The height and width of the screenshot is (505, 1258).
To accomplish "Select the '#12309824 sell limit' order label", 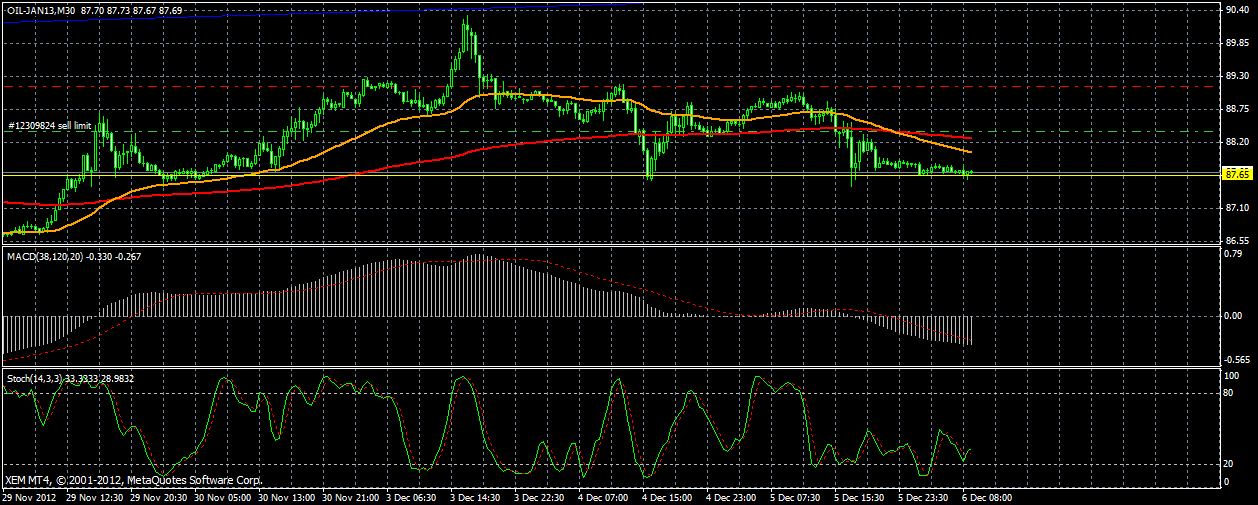I will pyautogui.click(x=50, y=125).
